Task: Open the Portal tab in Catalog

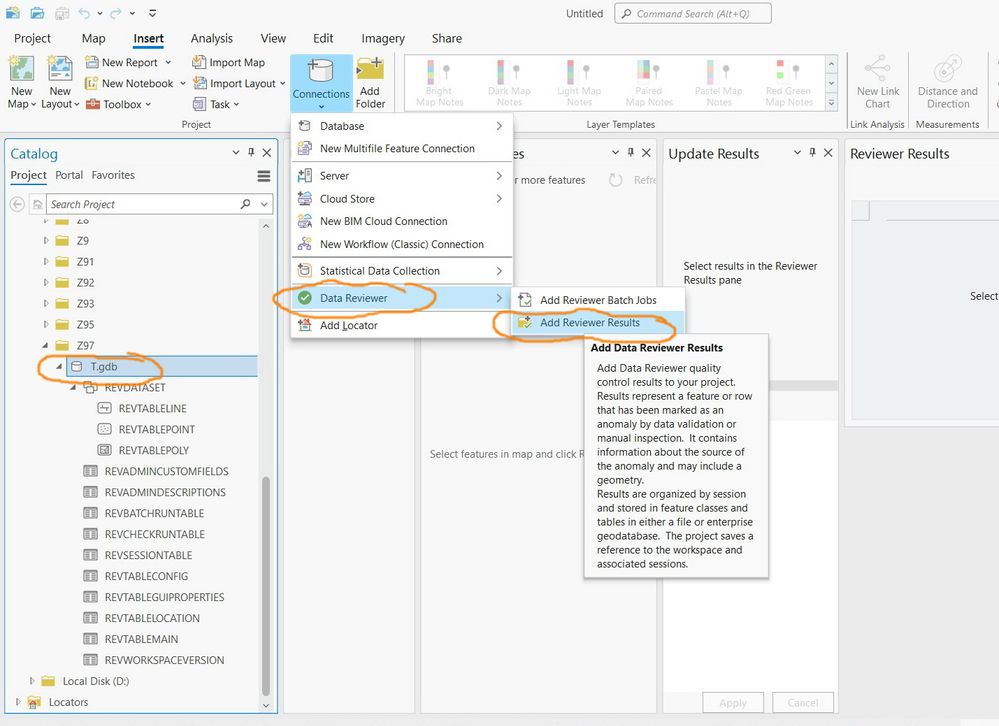Action: tap(69, 175)
